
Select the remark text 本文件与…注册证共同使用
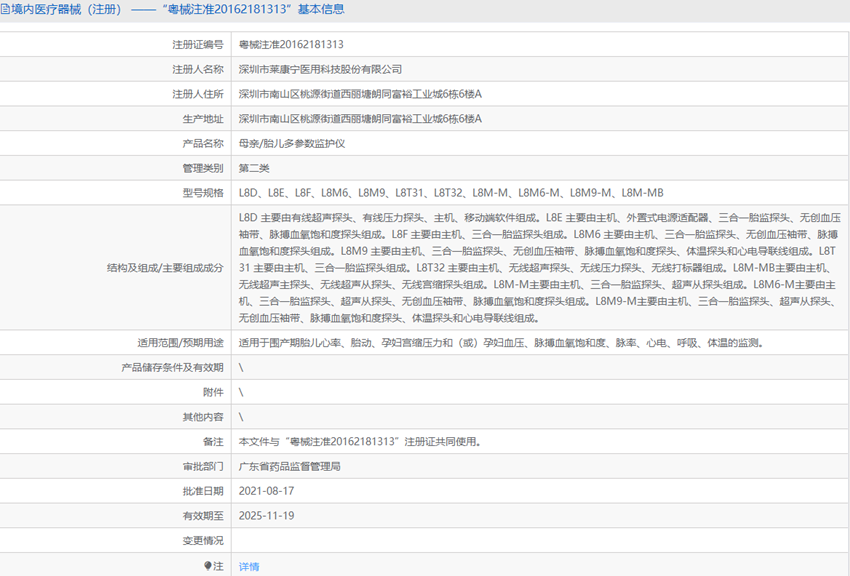tap(360, 442)
